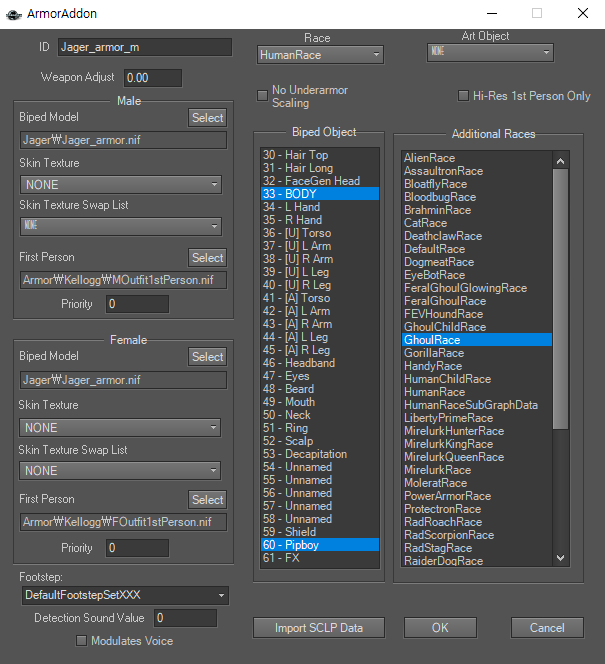The height and width of the screenshot is (664, 605).
Task: Expand the Male Skin Texture dropdown
Action: tap(121, 185)
